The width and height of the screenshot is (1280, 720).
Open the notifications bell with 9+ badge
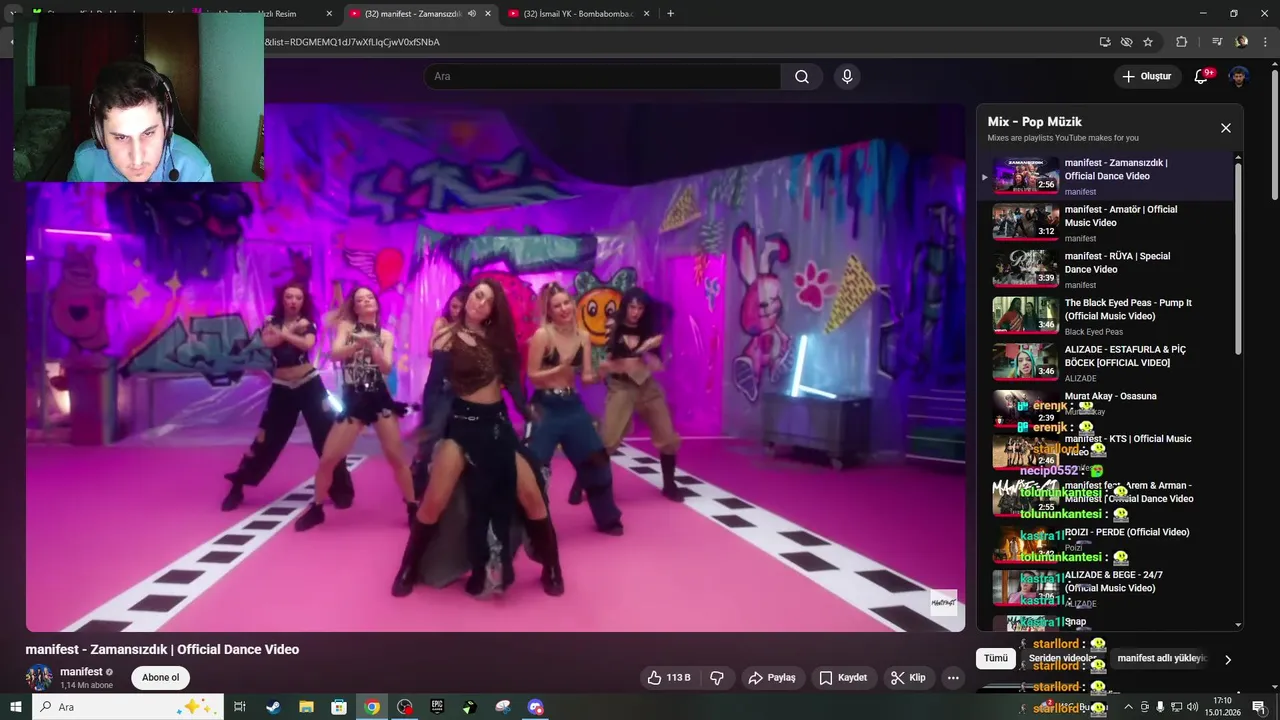[x=1202, y=77]
